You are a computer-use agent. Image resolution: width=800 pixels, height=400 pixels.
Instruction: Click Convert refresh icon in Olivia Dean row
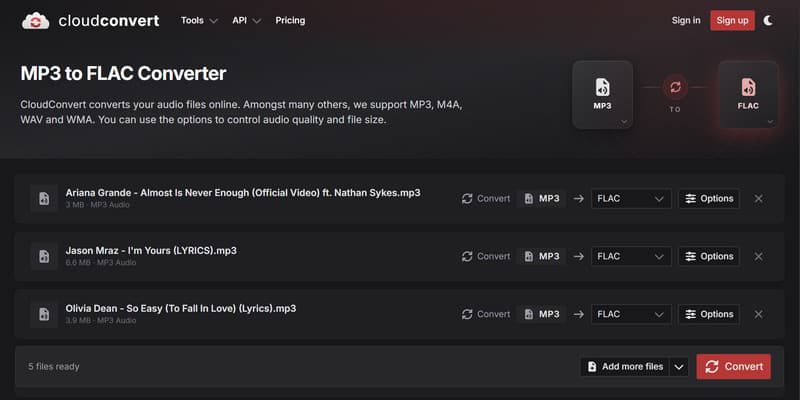467,314
